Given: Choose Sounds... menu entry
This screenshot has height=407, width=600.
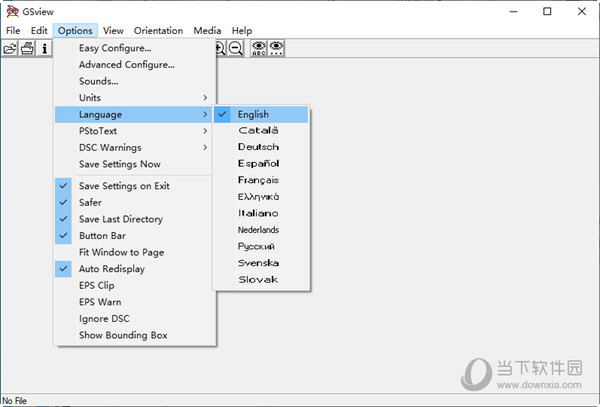Looking at the screenshot, I should click(133, 81).
